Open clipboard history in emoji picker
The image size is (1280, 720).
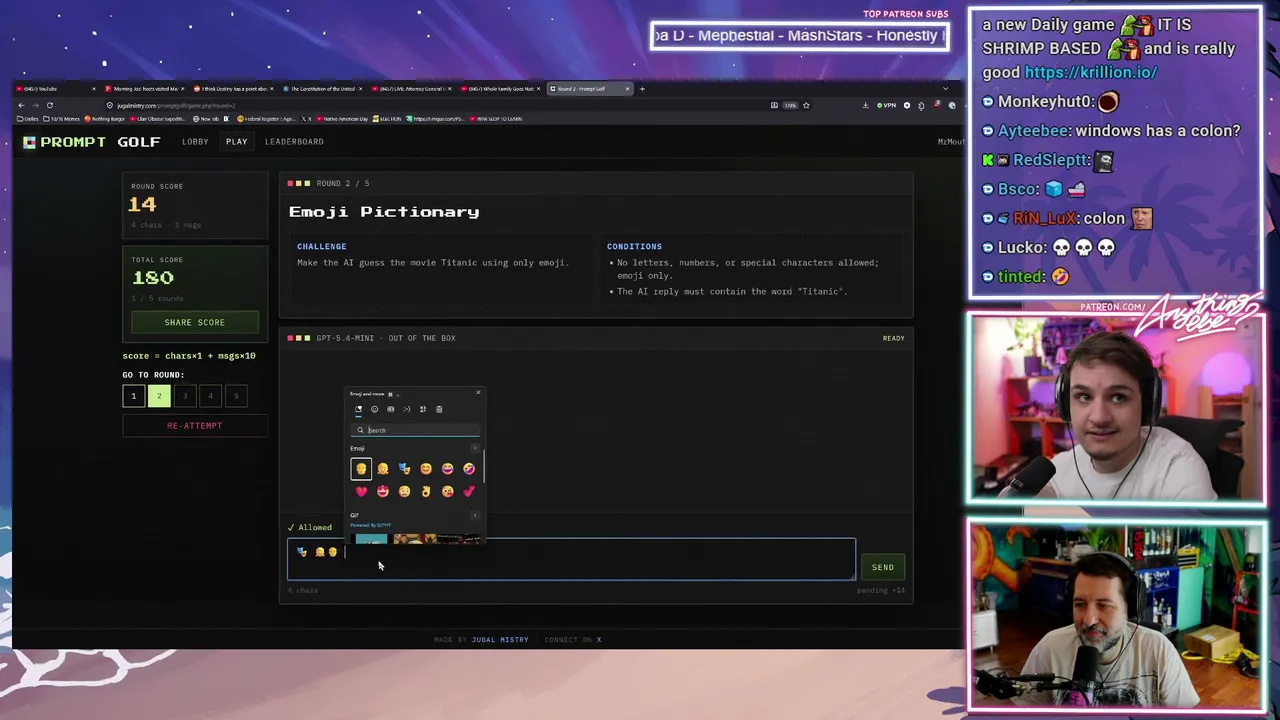coord(439,409)
